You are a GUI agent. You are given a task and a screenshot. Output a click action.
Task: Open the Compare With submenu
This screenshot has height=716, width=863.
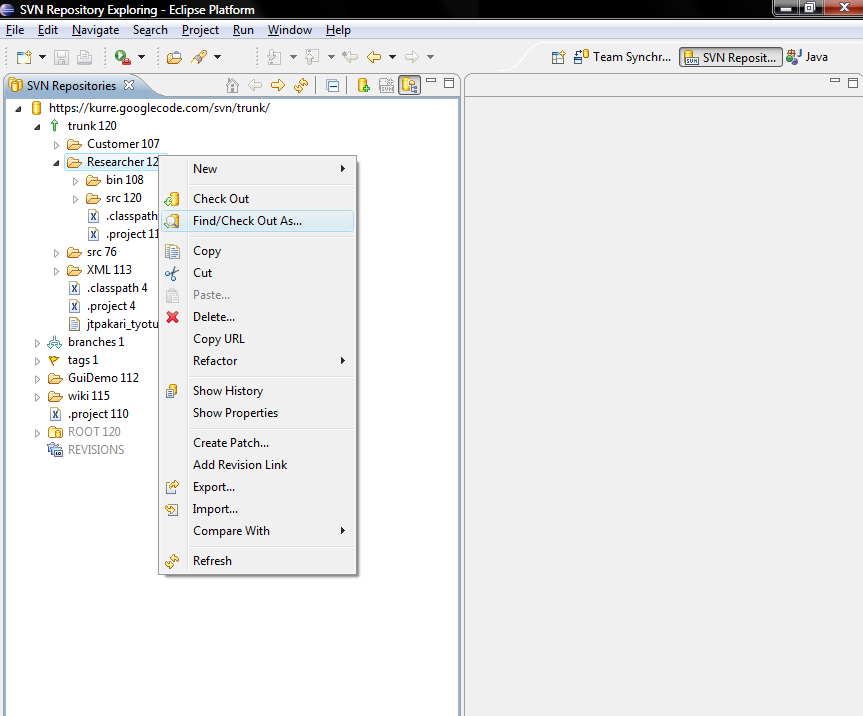[x=258, y=531]
